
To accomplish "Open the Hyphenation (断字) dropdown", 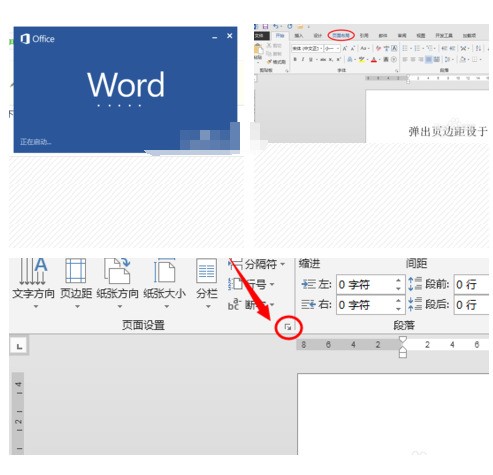I will (x=252, y=304).
